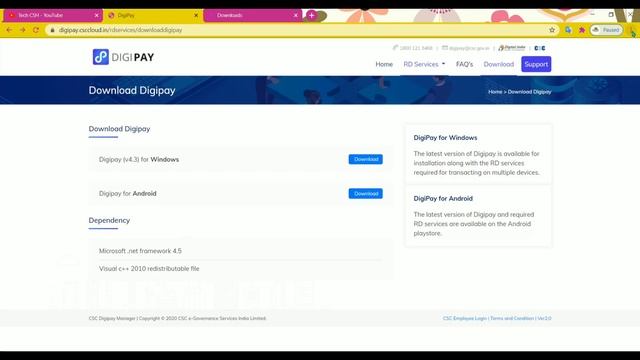
Task: Click the DigiPay for Windows card heading
Action: point(445,138)
